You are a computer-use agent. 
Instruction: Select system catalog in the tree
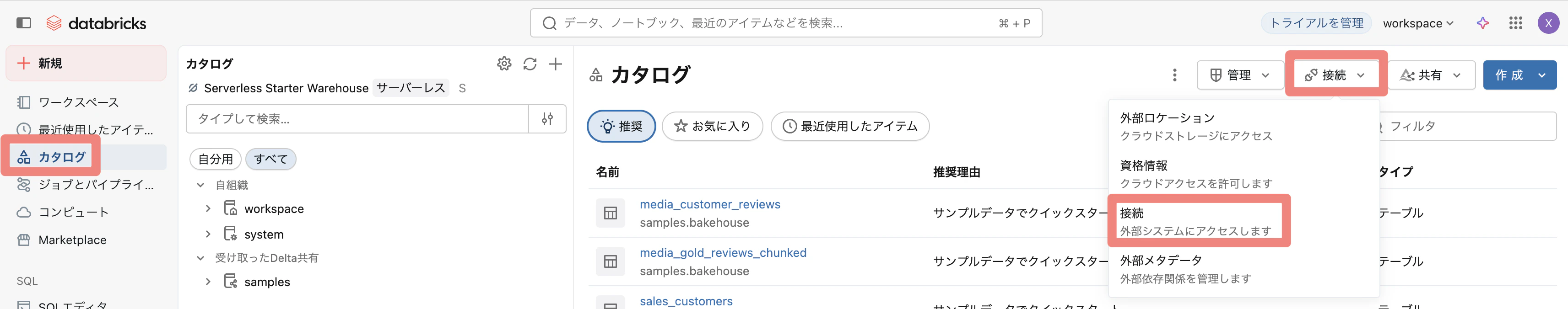click(x=264, y=234)
